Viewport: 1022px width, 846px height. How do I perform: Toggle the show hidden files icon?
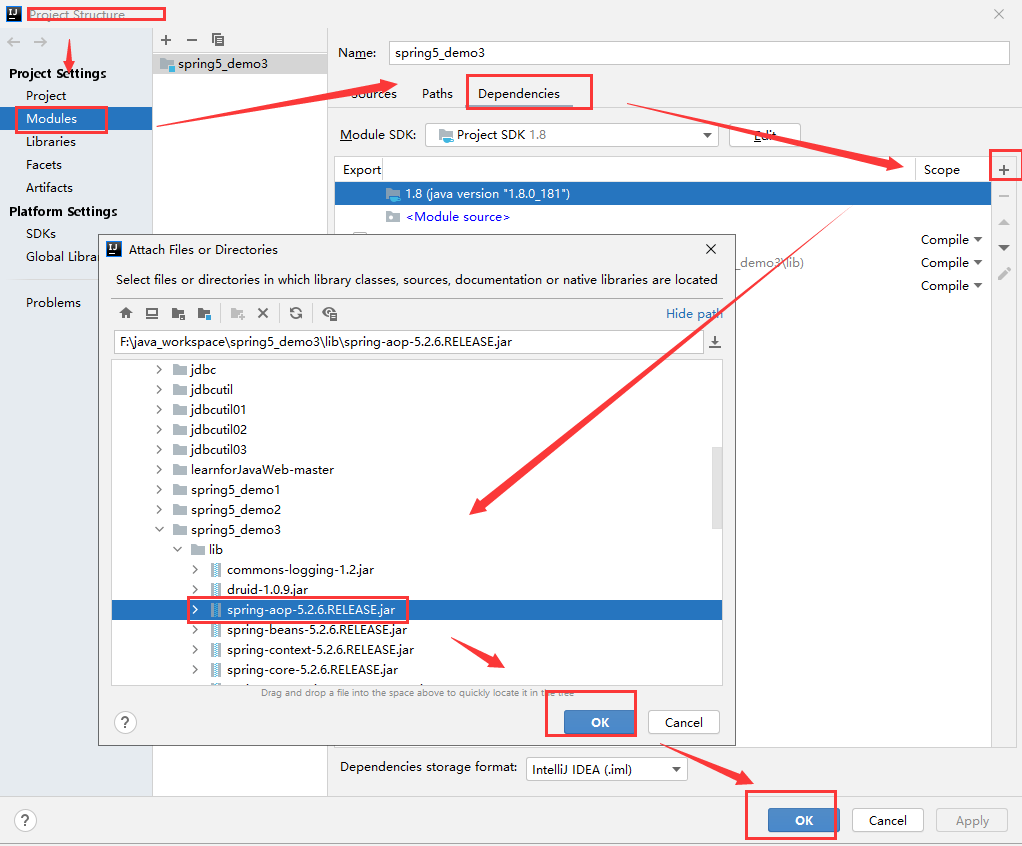329,314
